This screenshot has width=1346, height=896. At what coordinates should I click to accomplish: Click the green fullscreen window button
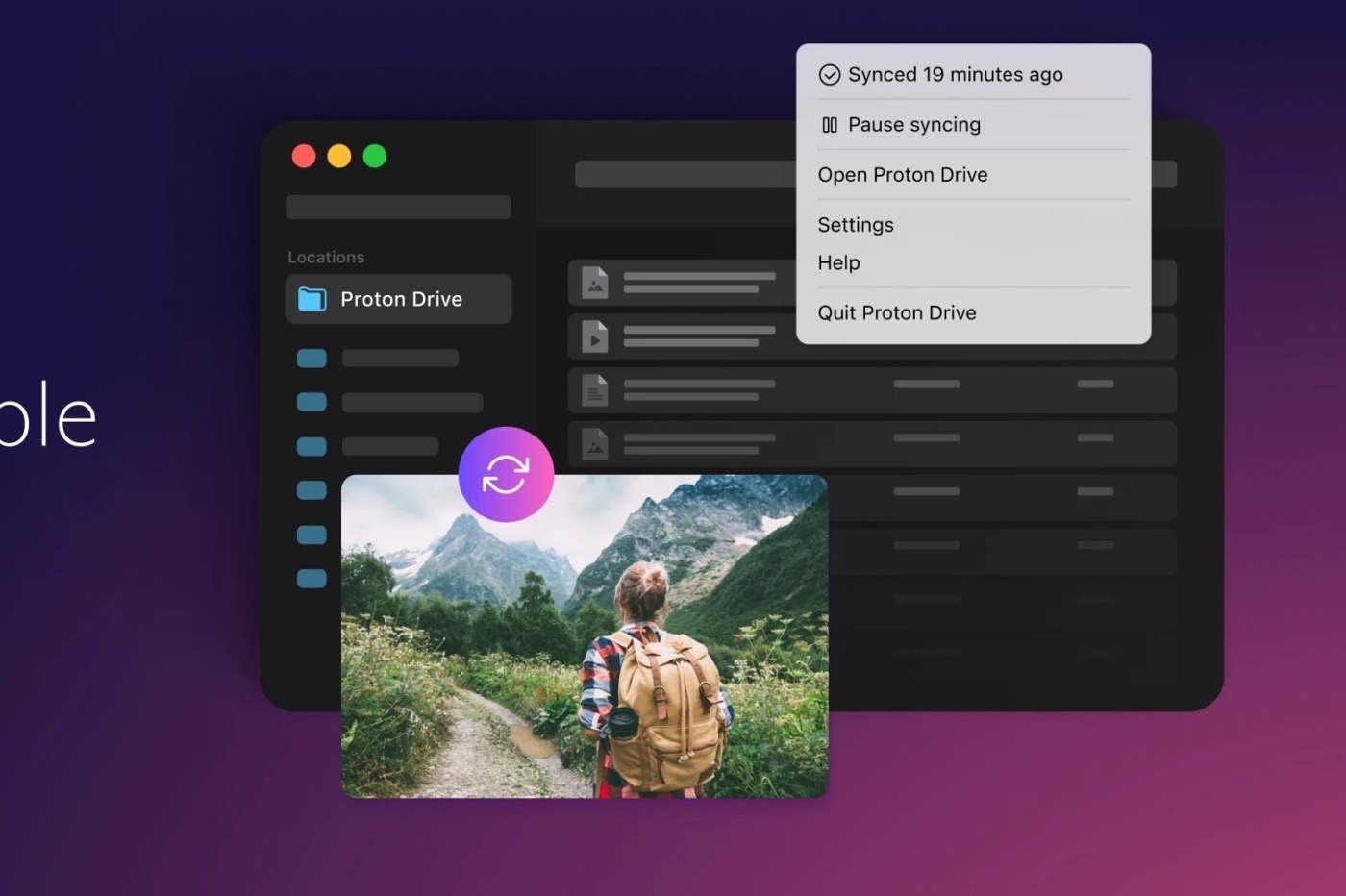[375, 156]
